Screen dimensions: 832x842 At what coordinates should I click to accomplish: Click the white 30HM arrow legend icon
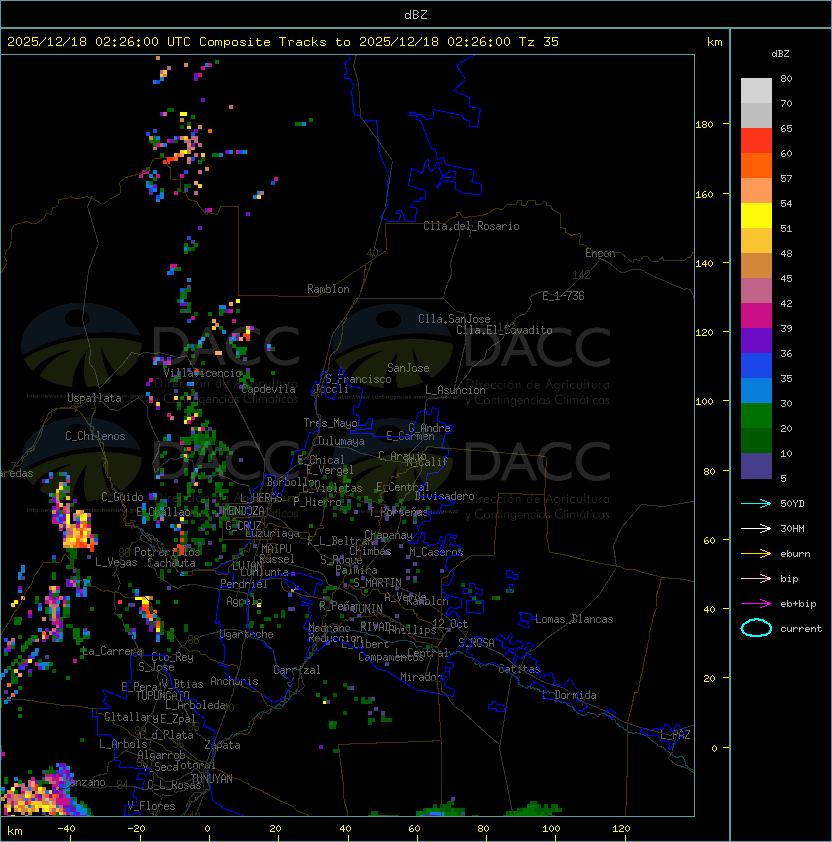[x=756, y=529]
